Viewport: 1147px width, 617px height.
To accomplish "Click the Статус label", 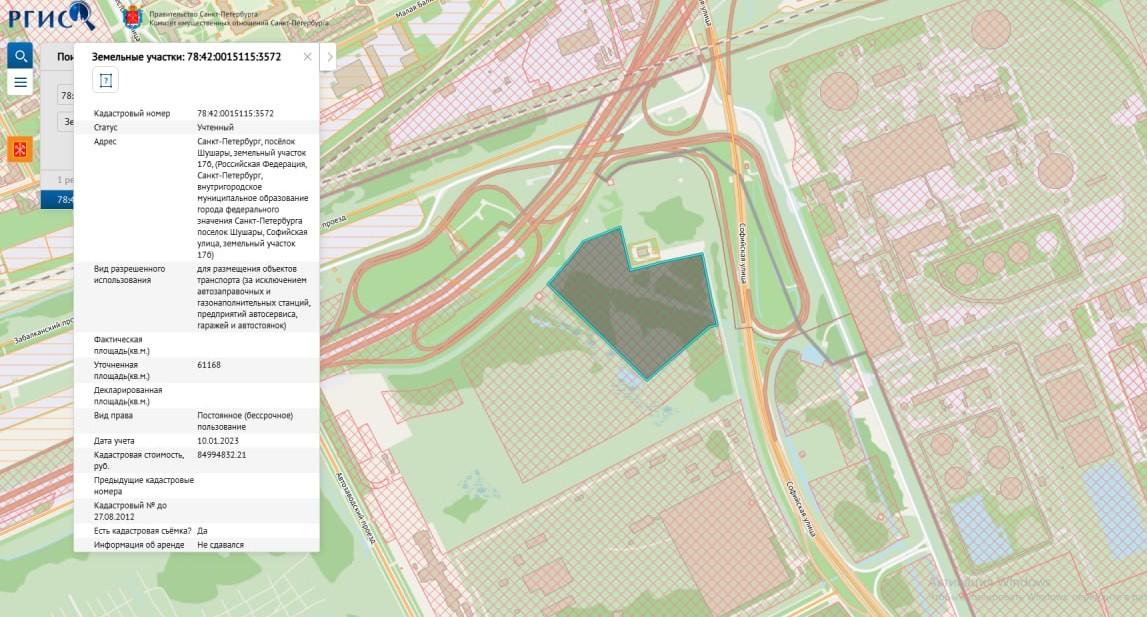I will (x=105, y=127).
